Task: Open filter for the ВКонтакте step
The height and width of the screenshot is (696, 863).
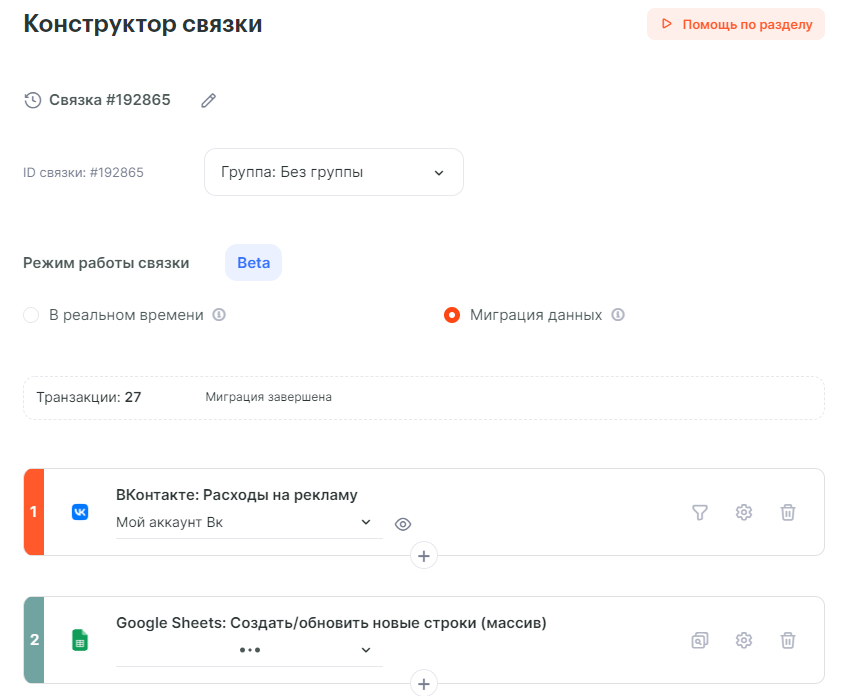Action: coord(700,512)
